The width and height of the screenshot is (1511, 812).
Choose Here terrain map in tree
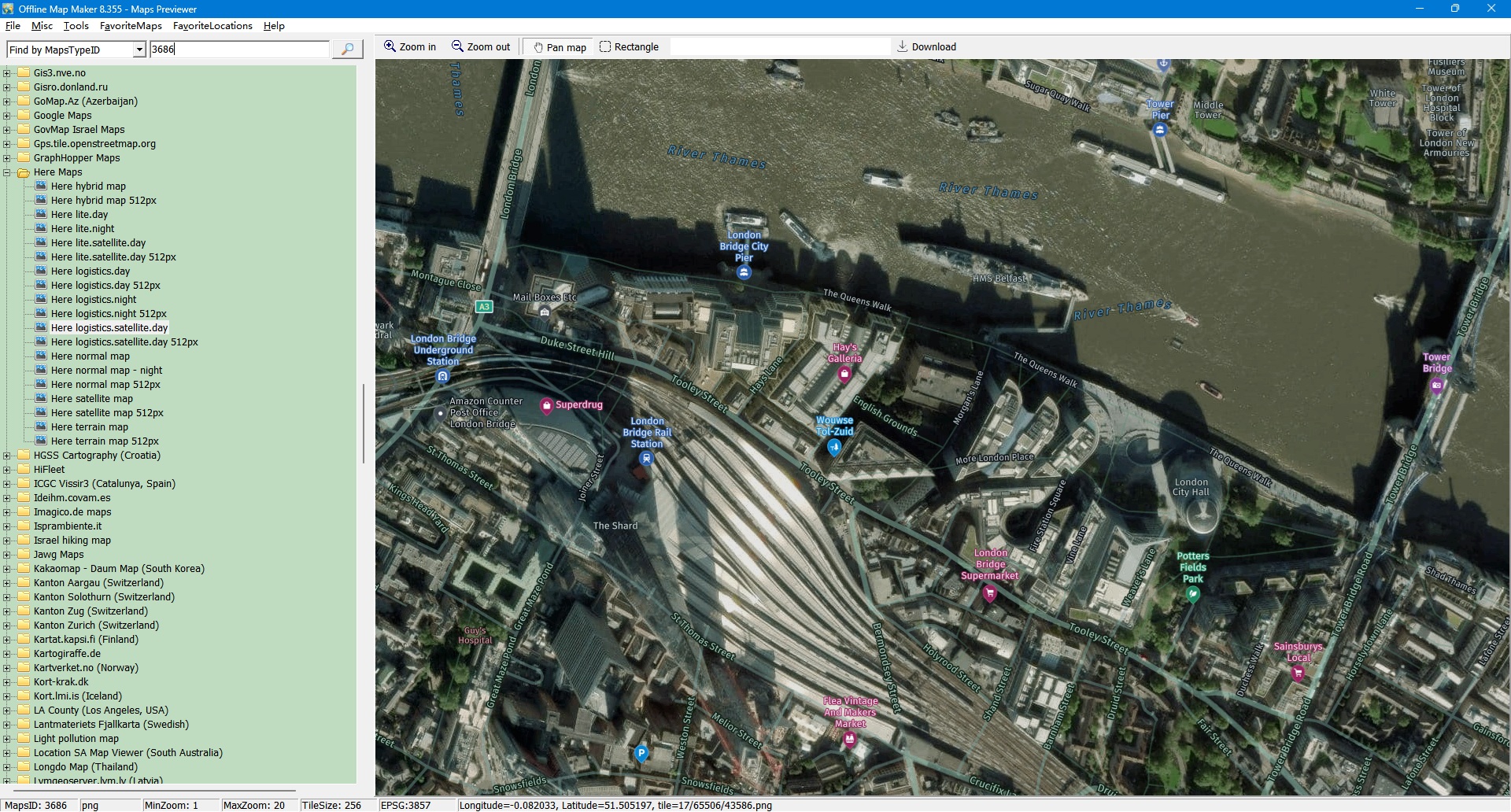(x=89, y=427)
